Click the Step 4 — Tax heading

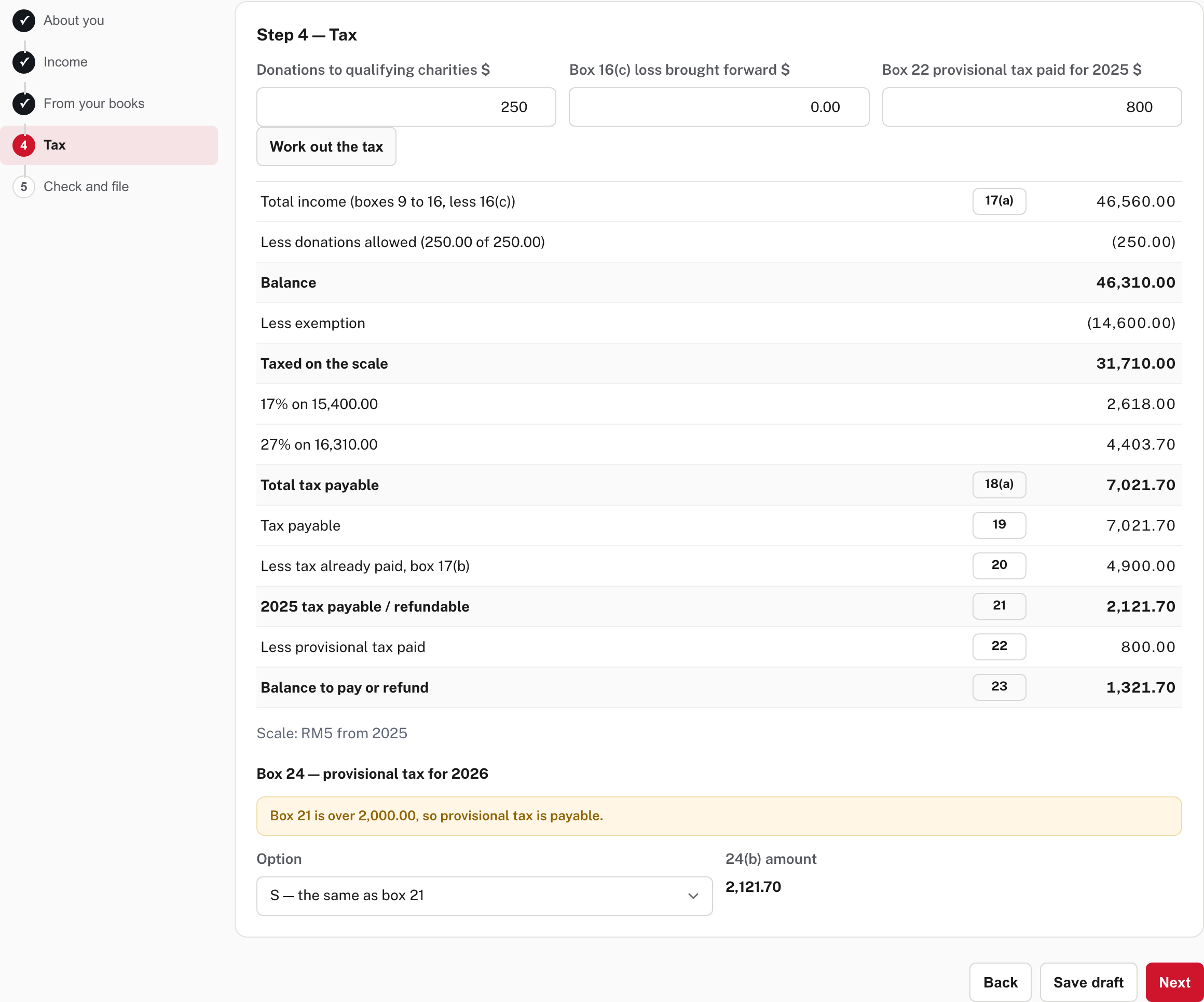tap(307, 35)
